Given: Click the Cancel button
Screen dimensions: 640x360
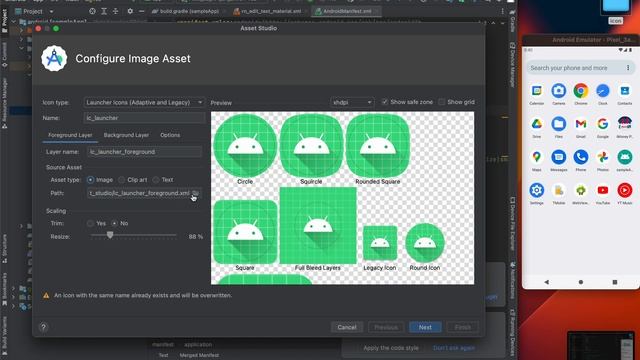Looking at the screenshot, I should [347, 327].
